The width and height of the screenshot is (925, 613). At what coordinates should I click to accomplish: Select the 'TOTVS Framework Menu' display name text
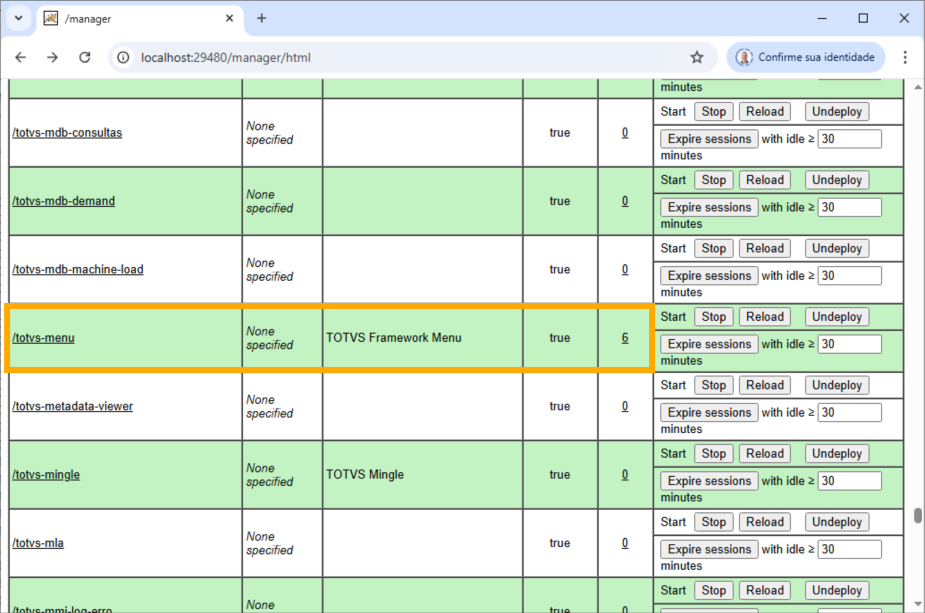pyautogui.click(x=394, y=338)
